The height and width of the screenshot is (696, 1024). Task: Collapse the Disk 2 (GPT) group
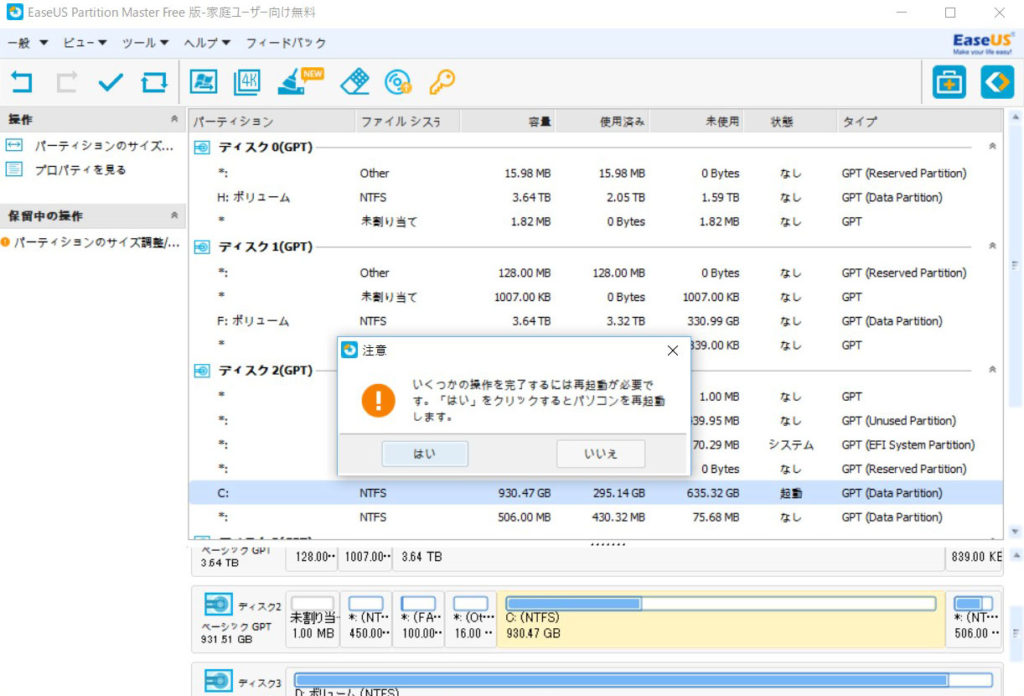pyautogui.click(x=992, y=370)
